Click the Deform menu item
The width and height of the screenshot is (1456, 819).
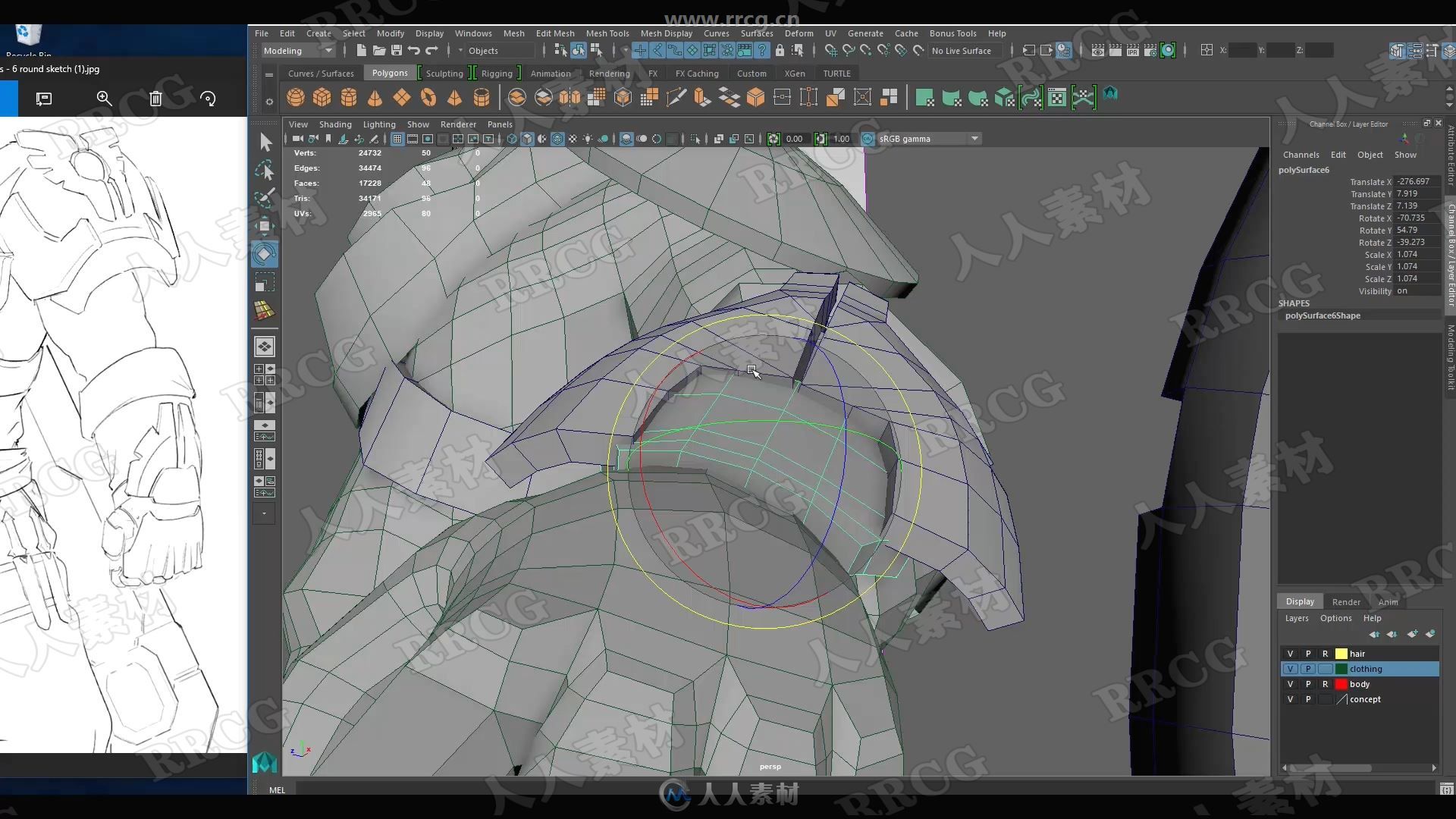(x=796, y=33)
